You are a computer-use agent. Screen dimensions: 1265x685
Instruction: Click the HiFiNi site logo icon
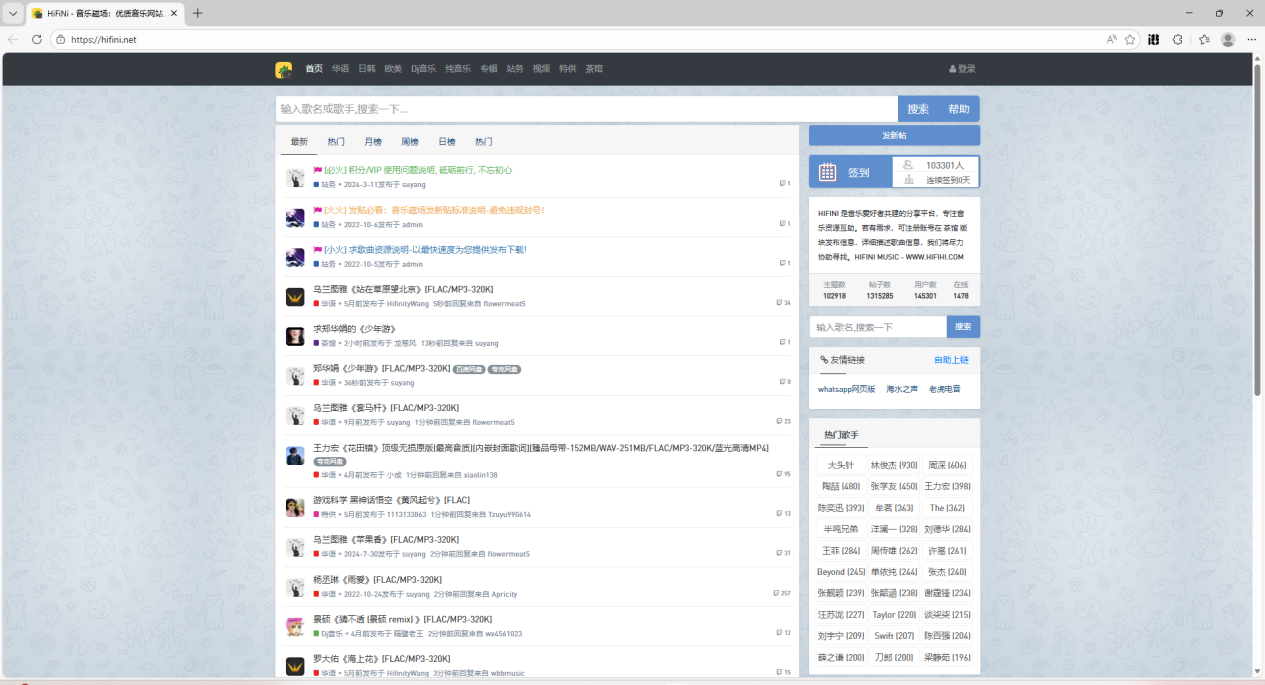click(284, 69)
